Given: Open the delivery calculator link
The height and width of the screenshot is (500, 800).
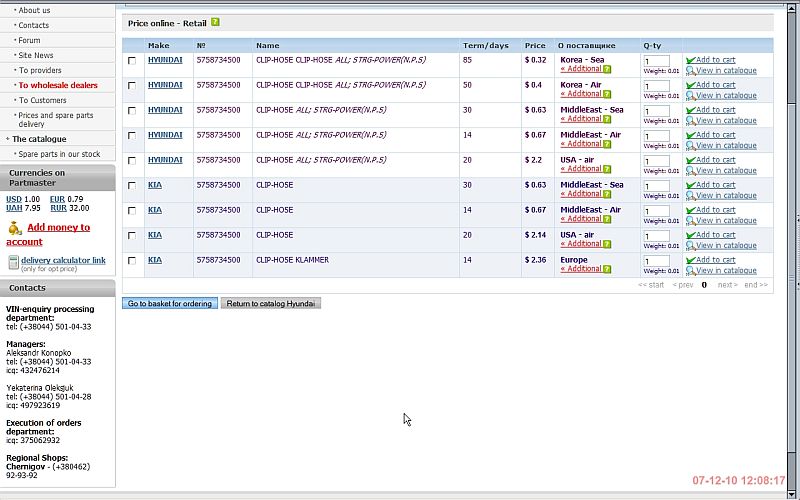Looking at the screenshot, I should [x=63, y=260].
